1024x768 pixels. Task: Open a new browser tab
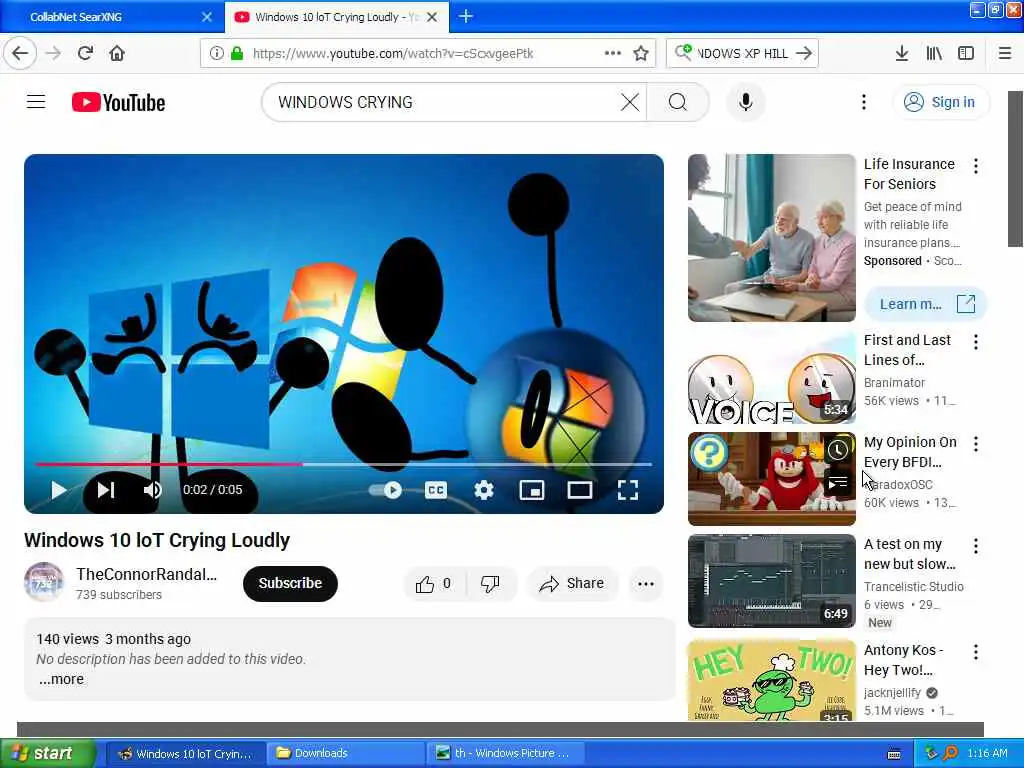click(466, 16)
